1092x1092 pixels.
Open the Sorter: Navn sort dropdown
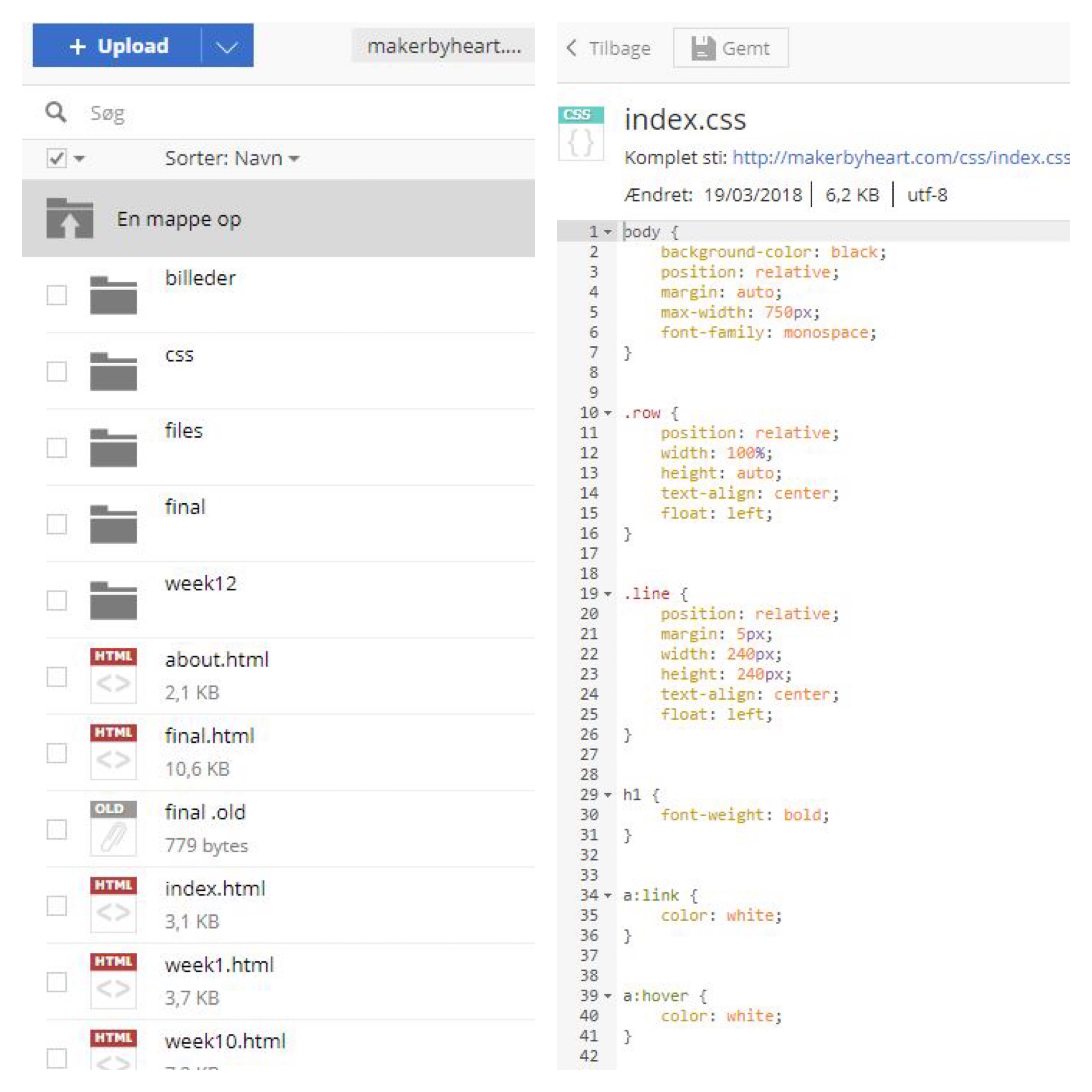232,158
